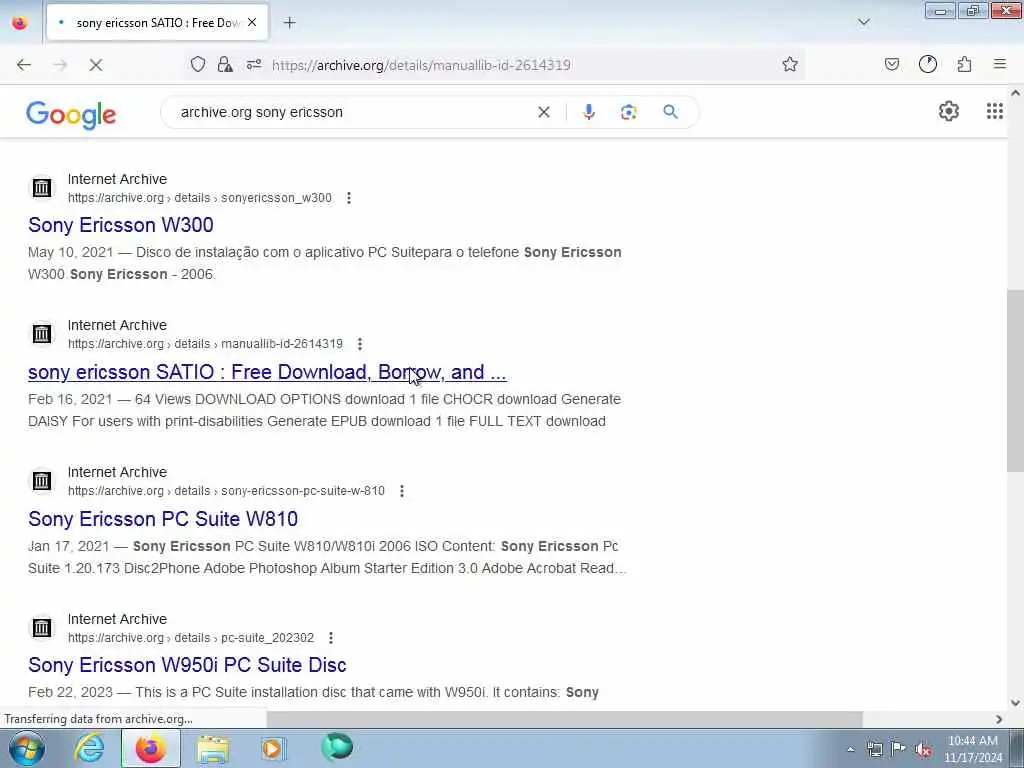This screenshot has height=768, width=1024.
Task: Open the sony ericsson SATIO result link
Action: (267, 372)
